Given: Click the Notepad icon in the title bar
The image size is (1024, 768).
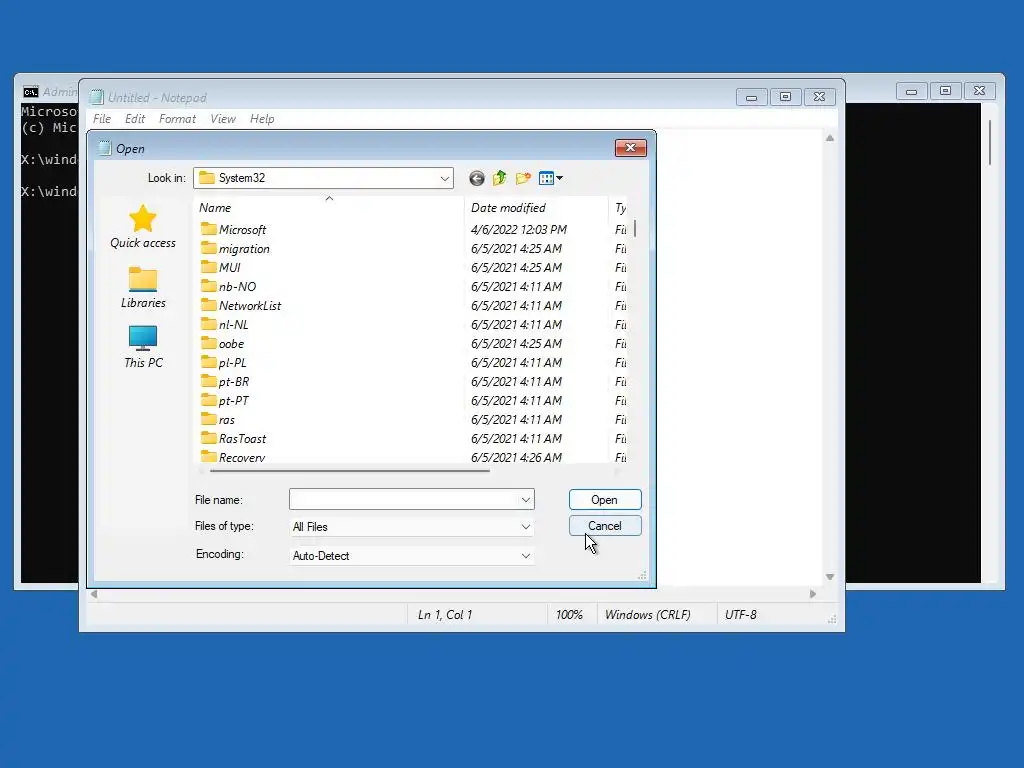Looking at the screenshot, I should (x=97, y=97).
